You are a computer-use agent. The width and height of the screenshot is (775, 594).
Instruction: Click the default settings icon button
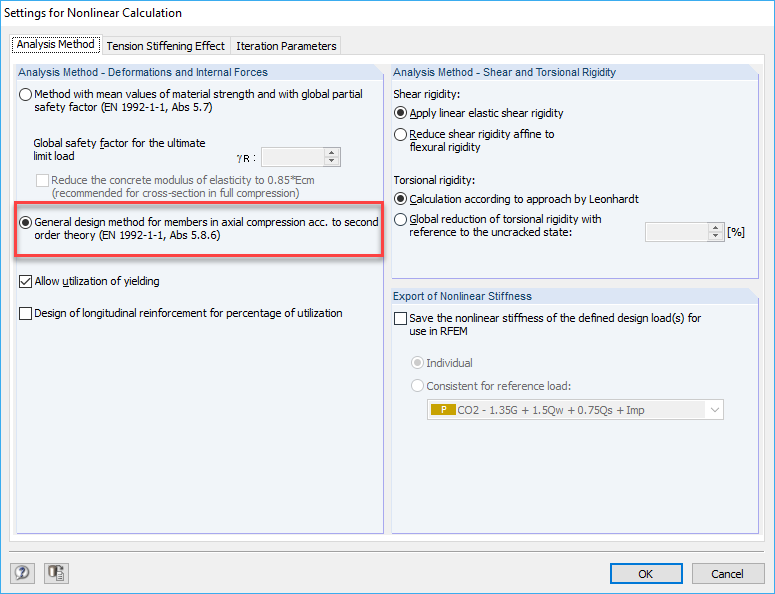pyautogui.click(x=56, y=573)
